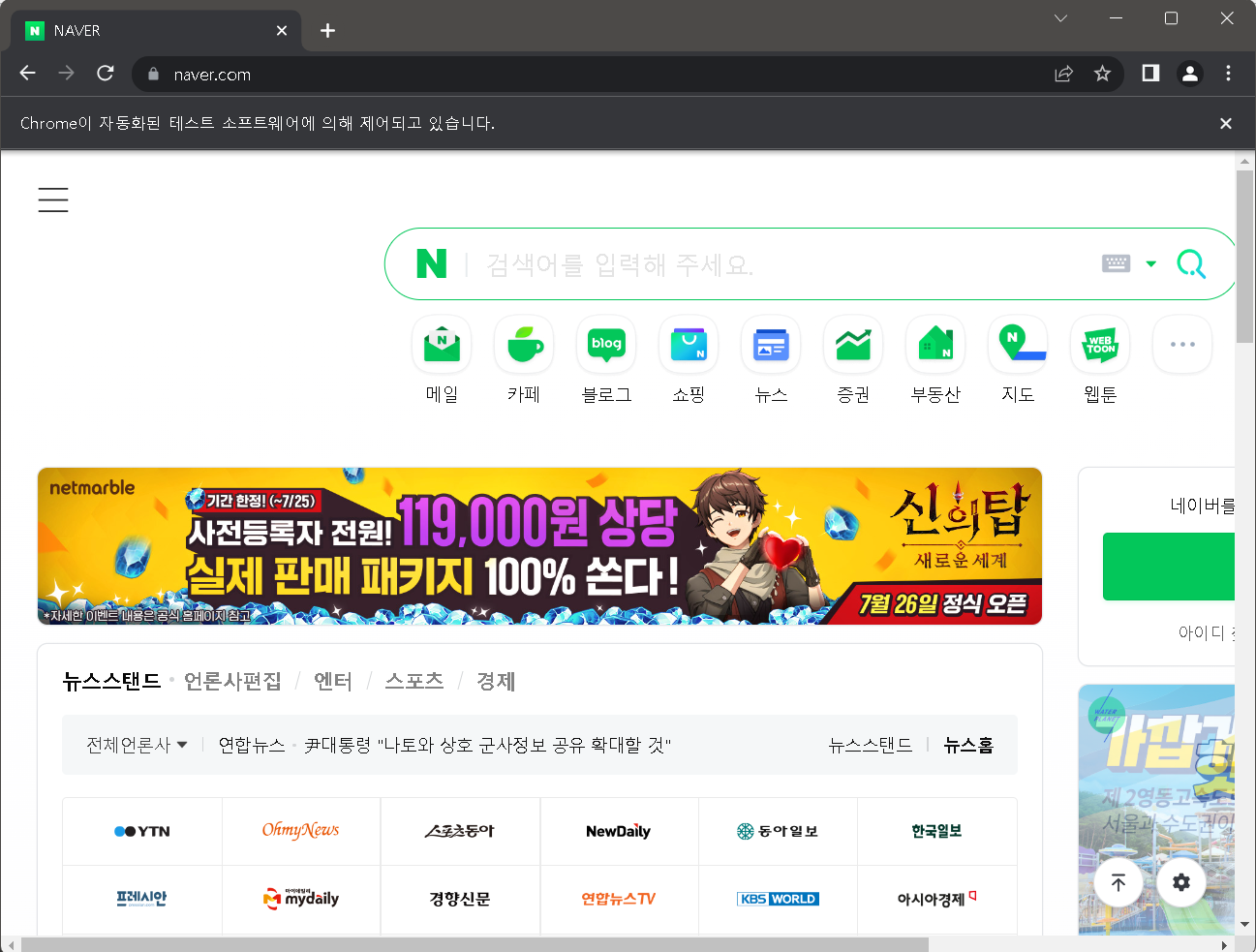Open the 연합뉴스TV press logo

[x=619, y=899]
